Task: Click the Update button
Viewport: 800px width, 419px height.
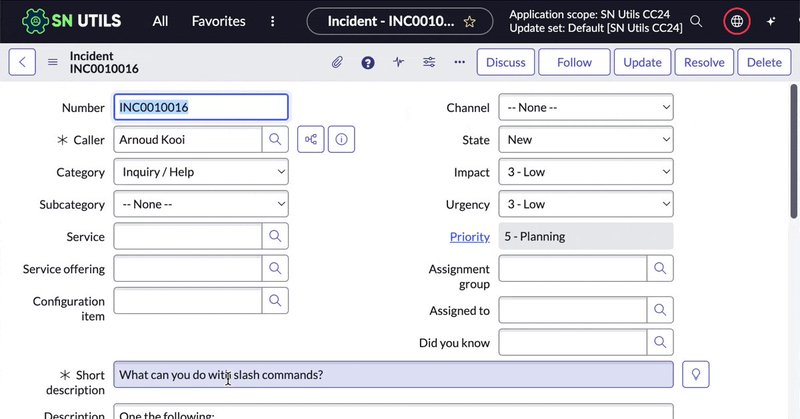Action: click(642, 62)
